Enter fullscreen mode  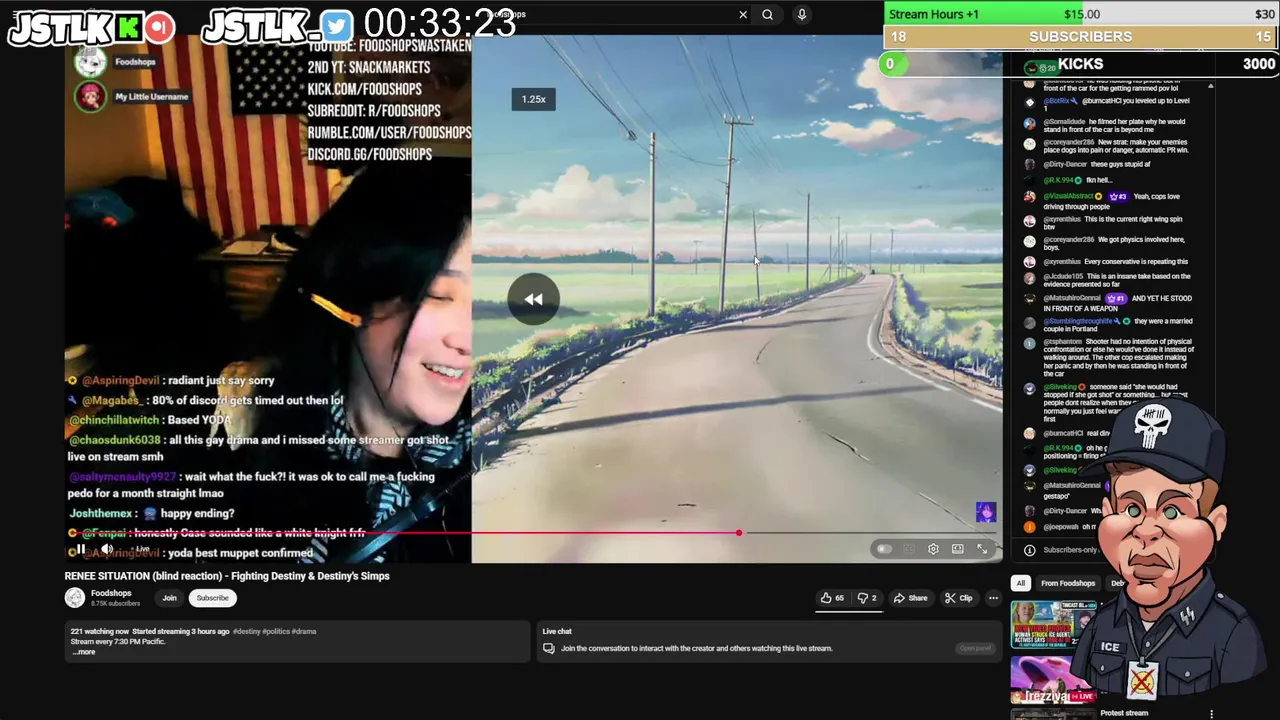pyautogui.click(x=982, y=549)
